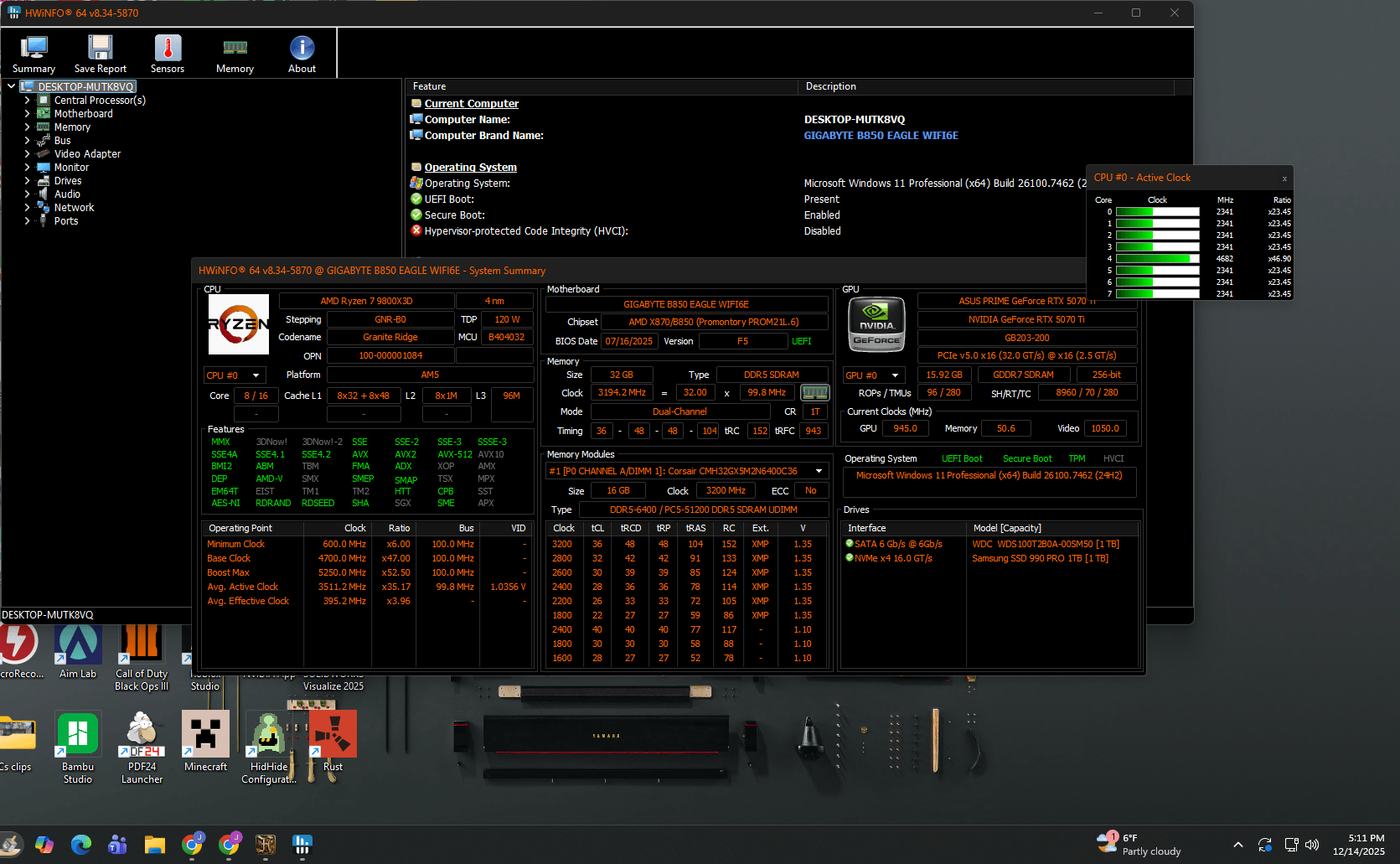
Task: Select Ports in the device tree
Action: click(x=66, y=221)
